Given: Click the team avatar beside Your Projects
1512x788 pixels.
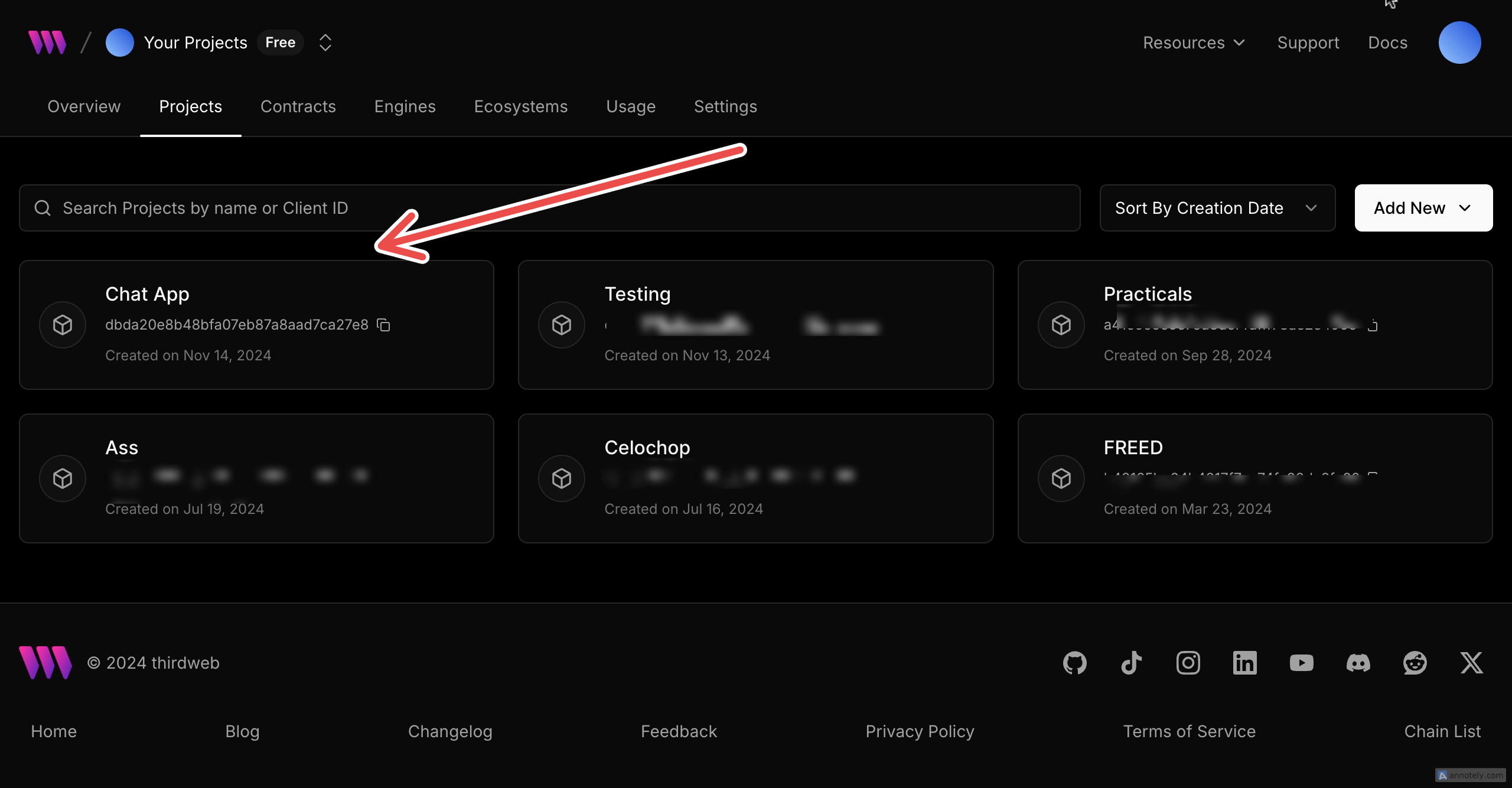Looking at the screenshot, I should point(119,43).
